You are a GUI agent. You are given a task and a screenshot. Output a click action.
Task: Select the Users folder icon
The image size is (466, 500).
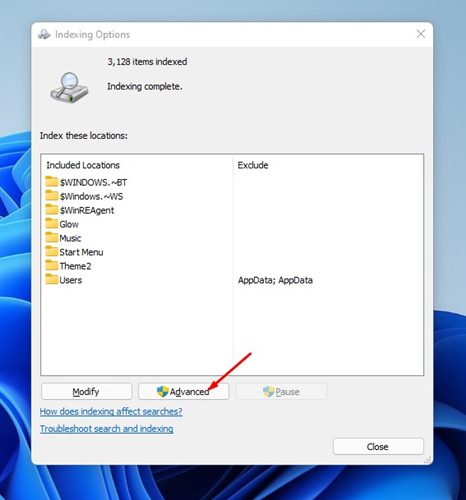52,280
